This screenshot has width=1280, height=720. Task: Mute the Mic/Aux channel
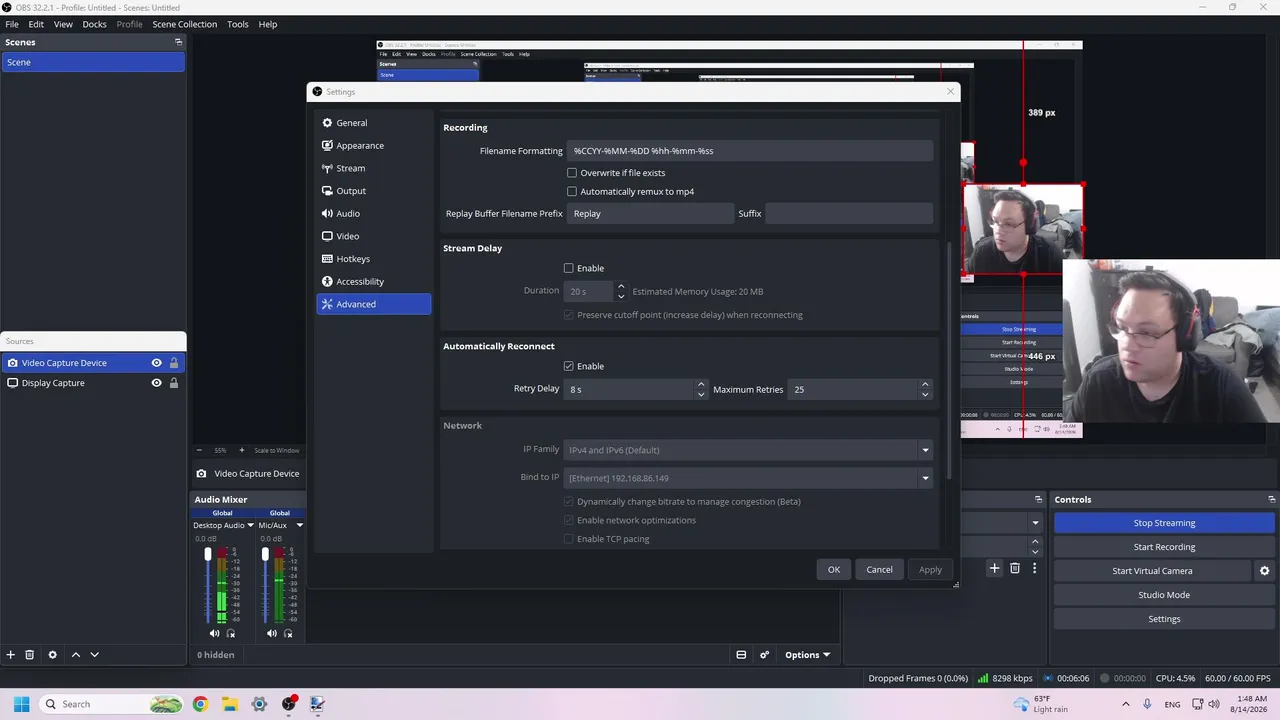coord(271,633)
